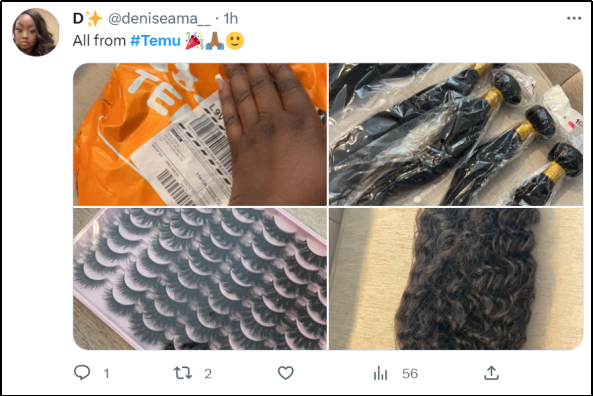Viewport: 593px width, 396px height.
Task: View analytics via the bar chart icon
Action: (380, 373)
